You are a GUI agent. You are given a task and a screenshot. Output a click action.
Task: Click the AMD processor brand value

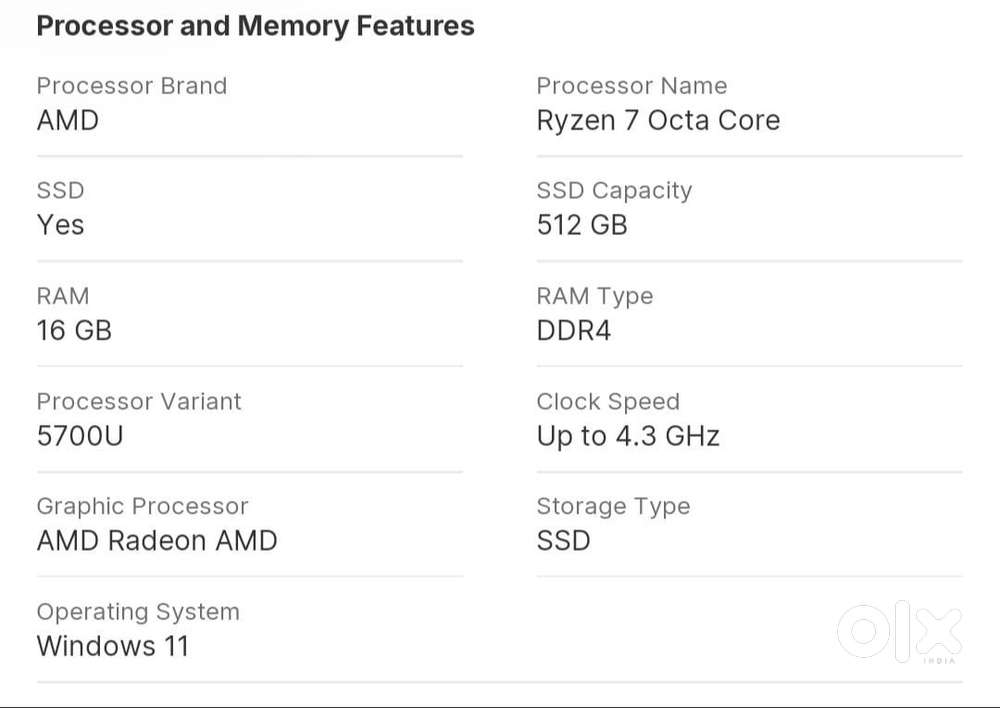pos(68,121)
